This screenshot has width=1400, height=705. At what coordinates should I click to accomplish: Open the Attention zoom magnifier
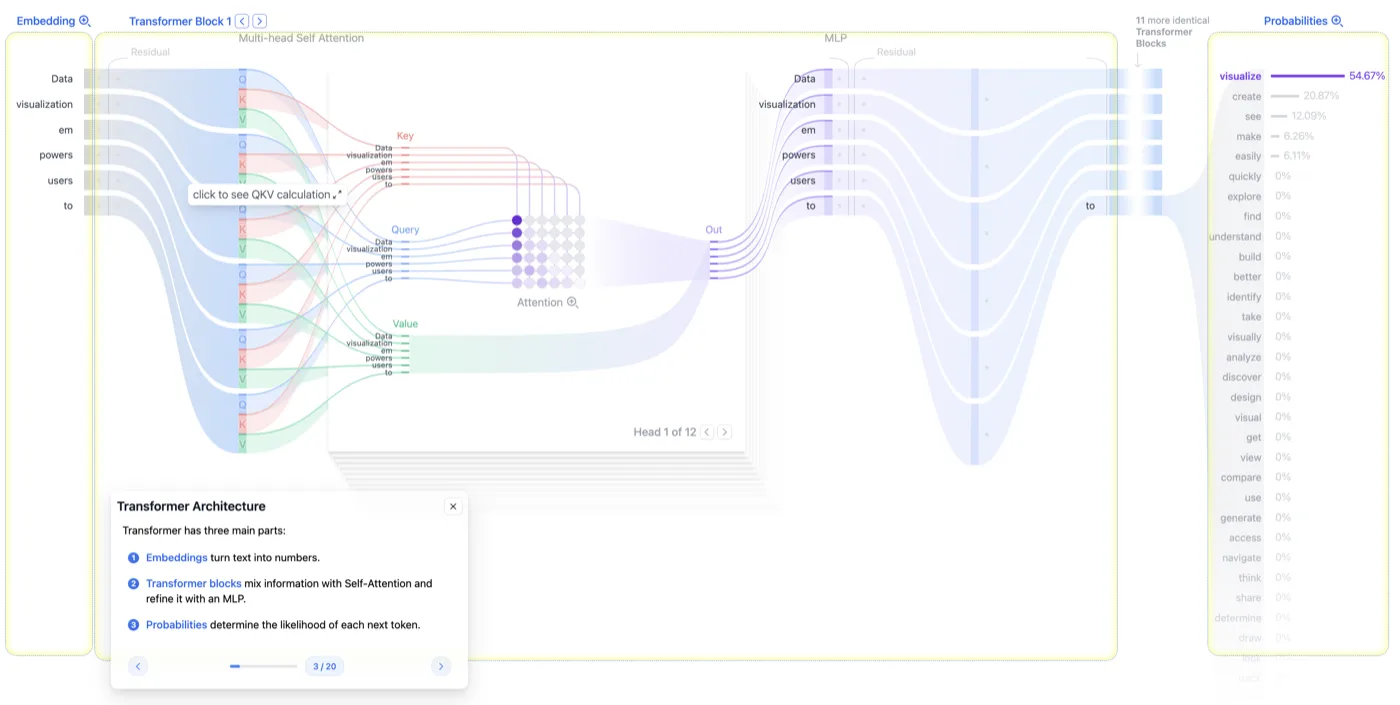tap(573, 302)
